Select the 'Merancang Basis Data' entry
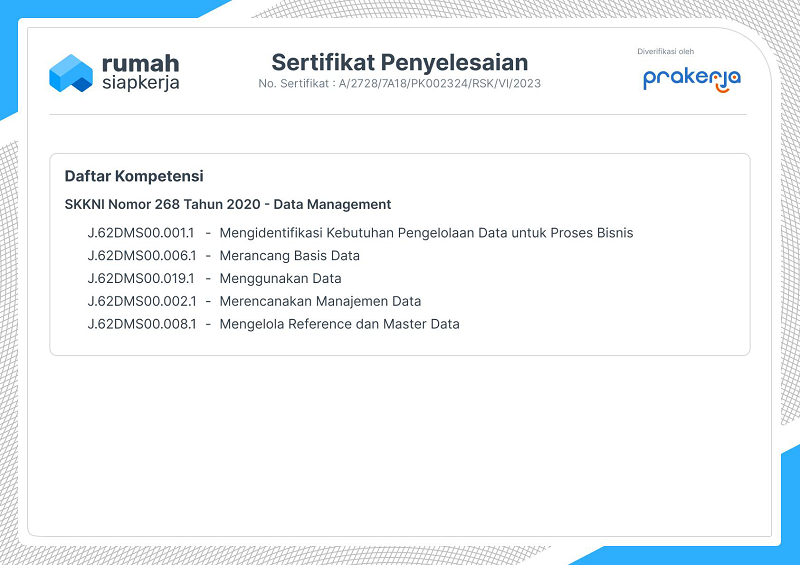 tap(289, 256)
